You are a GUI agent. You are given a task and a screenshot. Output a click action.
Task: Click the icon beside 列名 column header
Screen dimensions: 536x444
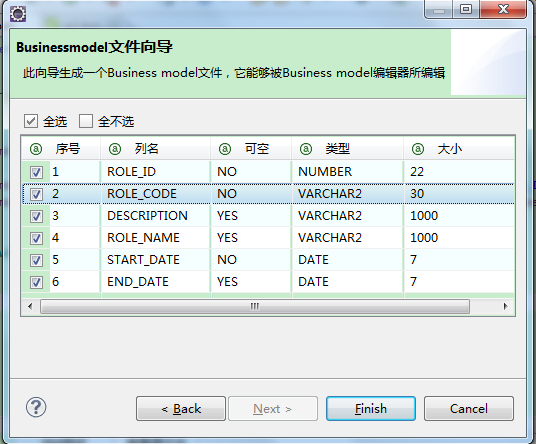(x=115, y=149)
